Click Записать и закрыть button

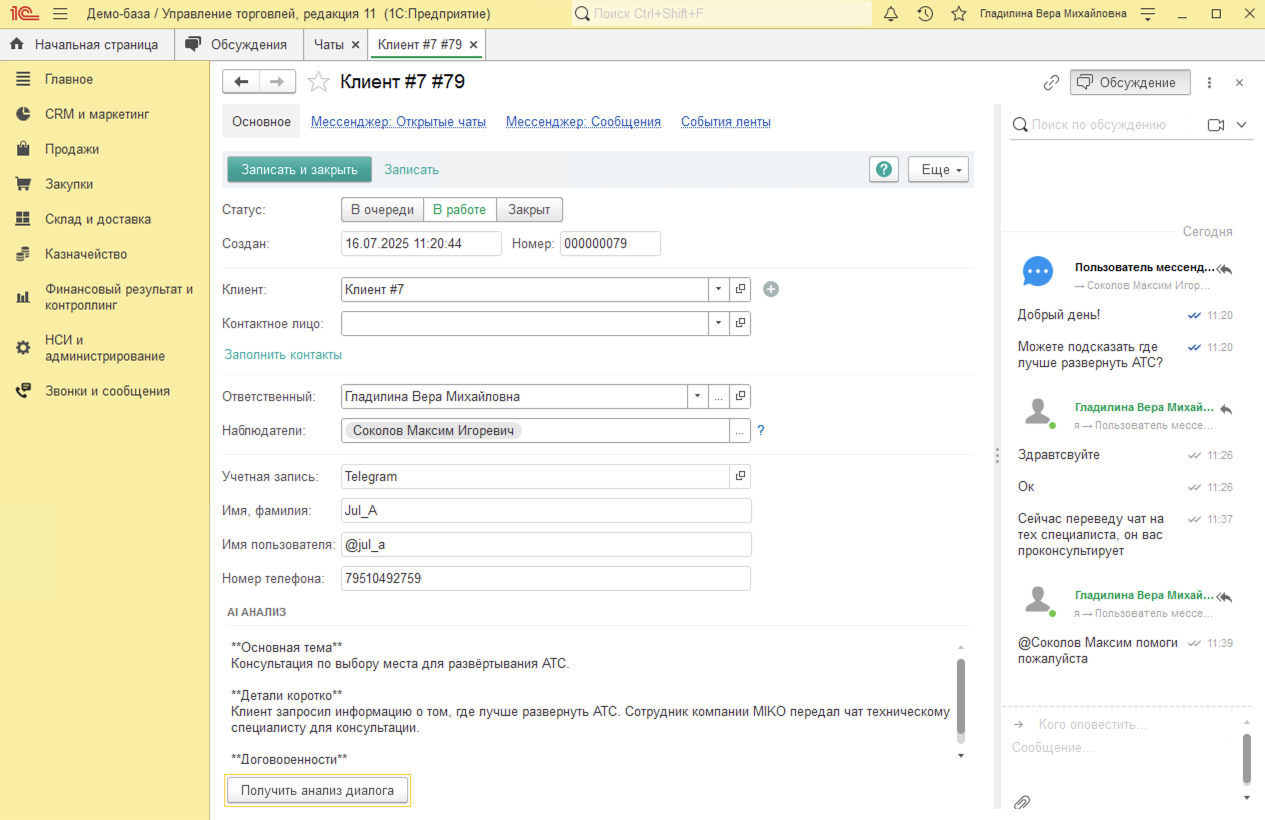click(x=299, y=169)
